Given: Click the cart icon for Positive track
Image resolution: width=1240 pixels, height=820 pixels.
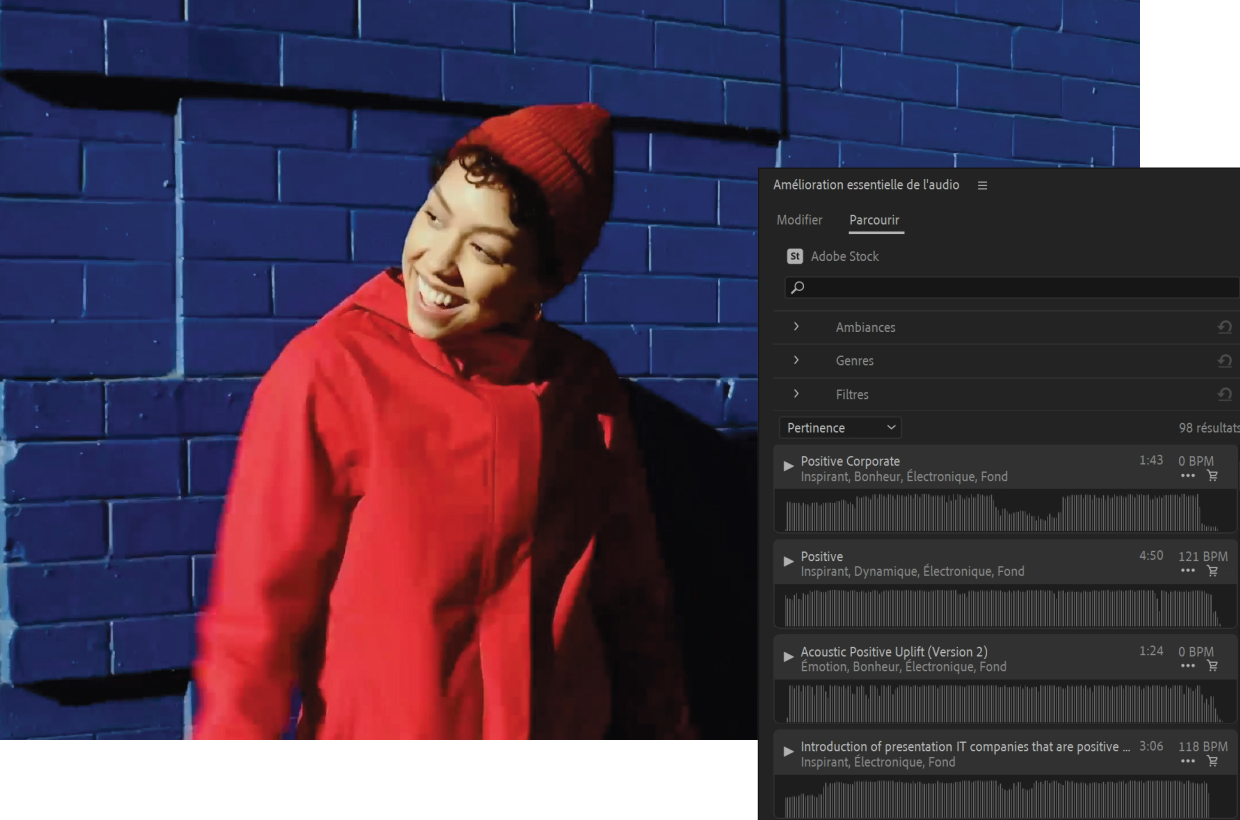Looking at the screenshot, I should 1213,571.
